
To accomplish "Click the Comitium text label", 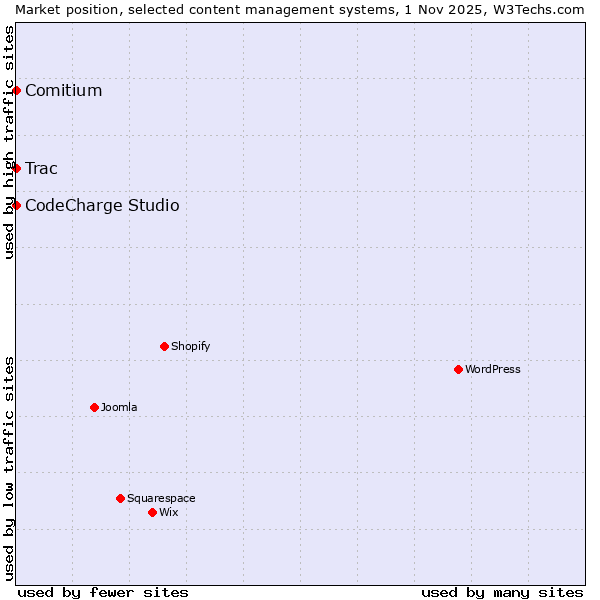I will (x=63, y=91).
